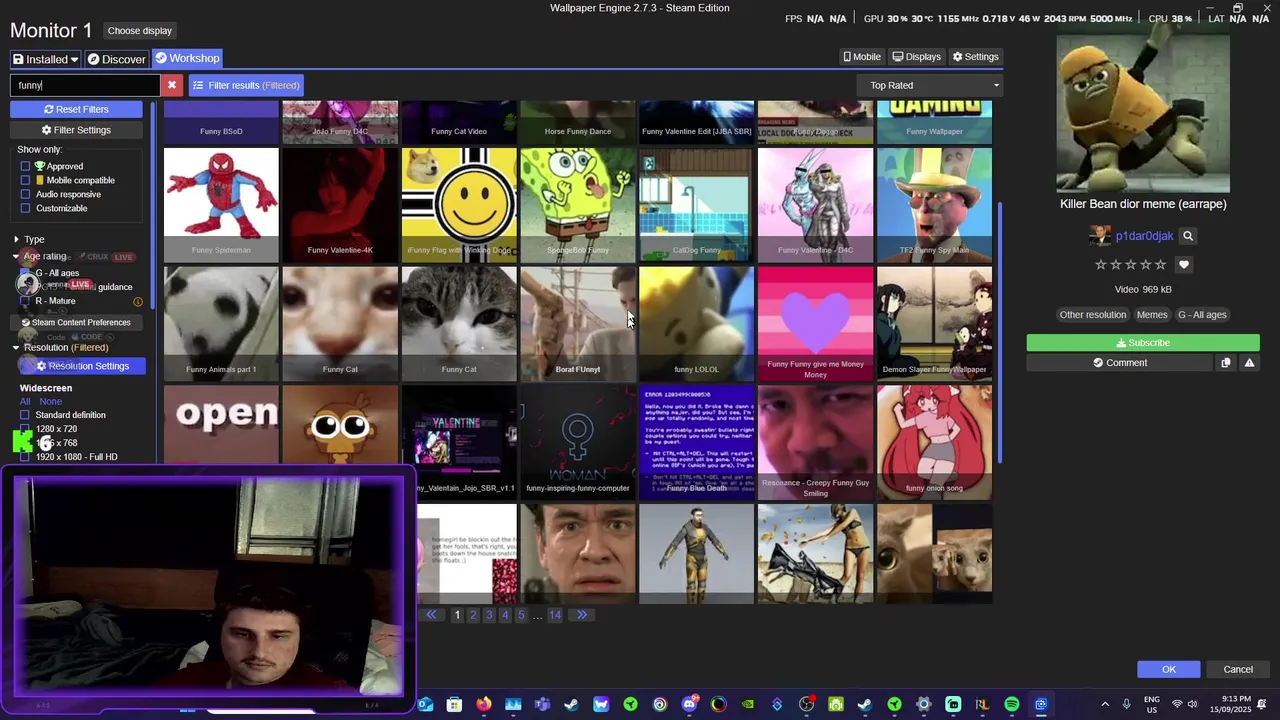1280x720 pixels.
Task: Open Microsoft Store from the taskbar
Action: pyautogui.click(x=454, y=704)
